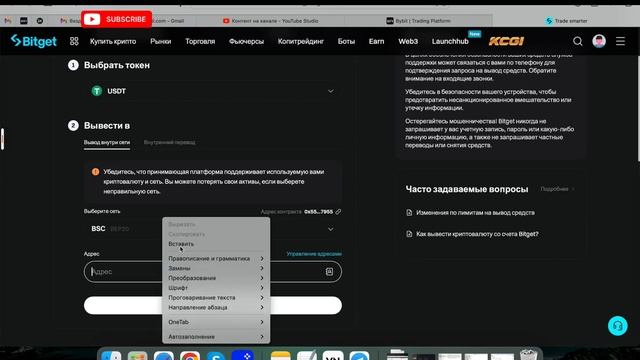Open Подробнее link in FAQ
Image resolution: width=640 pixels, height=360 pixels.
(557, 189)
